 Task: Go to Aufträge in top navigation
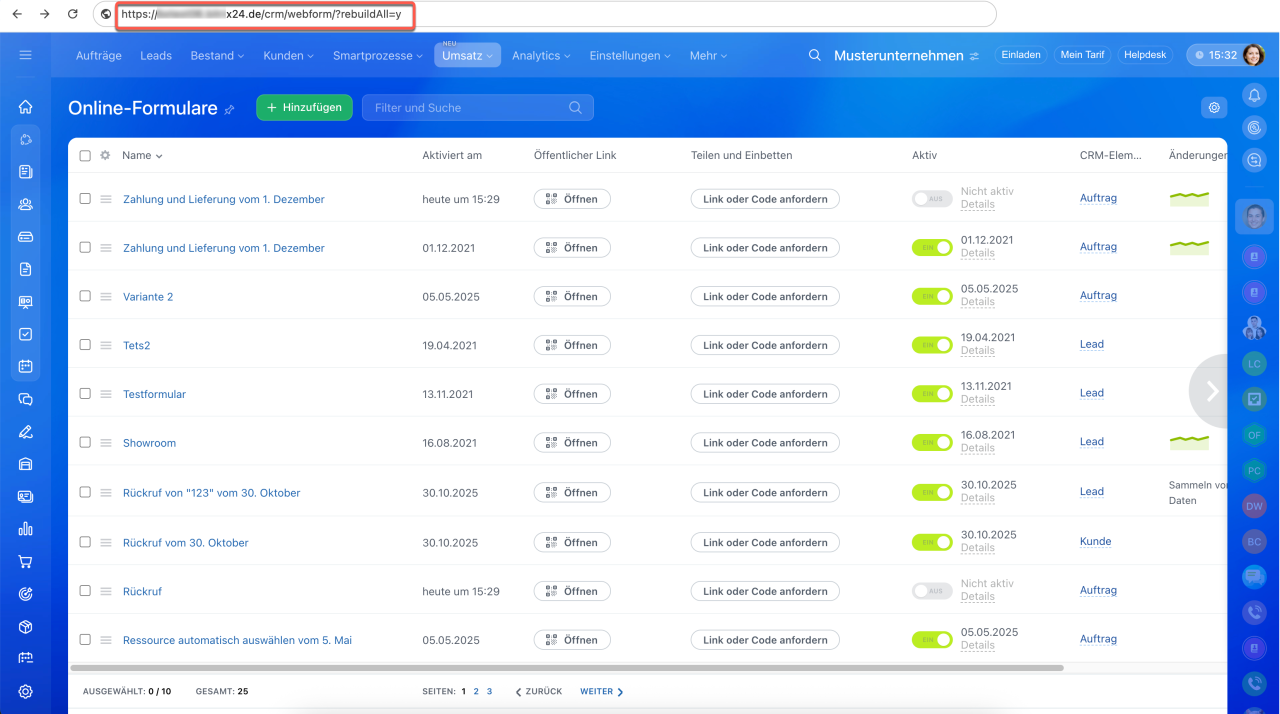point(98,56)
